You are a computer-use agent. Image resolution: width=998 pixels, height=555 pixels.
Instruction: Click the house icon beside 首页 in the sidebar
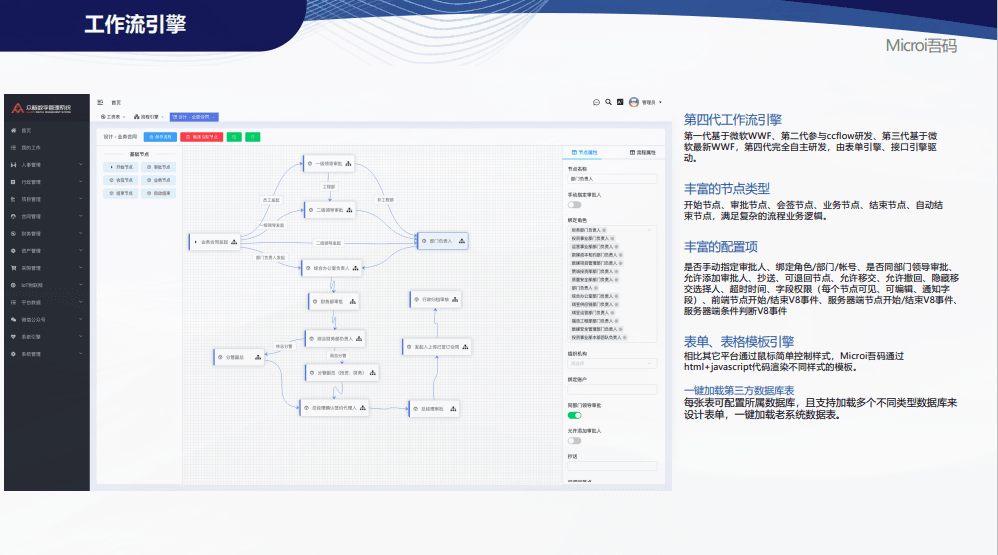(x=13, y=130)
